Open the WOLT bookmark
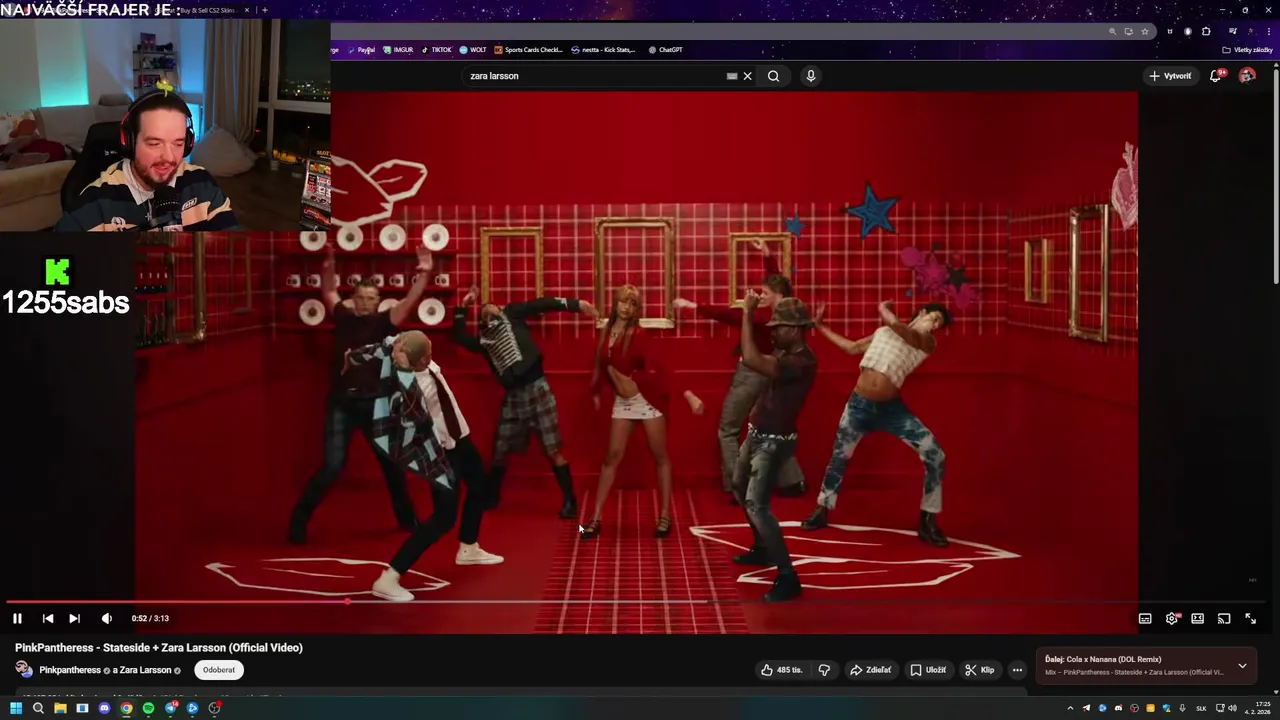The image size is (1280, 720). [473, 50]
